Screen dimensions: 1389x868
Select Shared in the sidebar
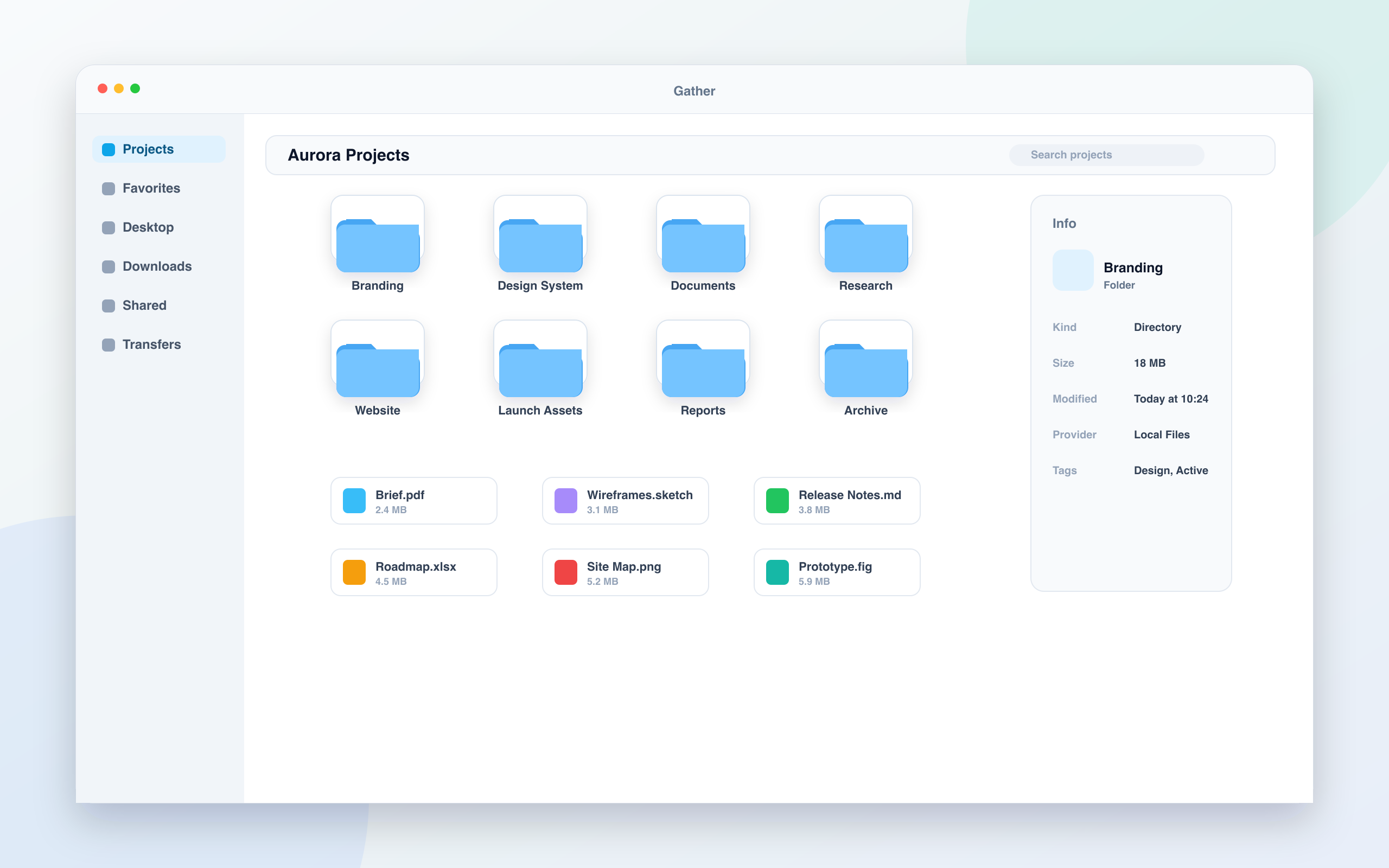click(159, 305)
